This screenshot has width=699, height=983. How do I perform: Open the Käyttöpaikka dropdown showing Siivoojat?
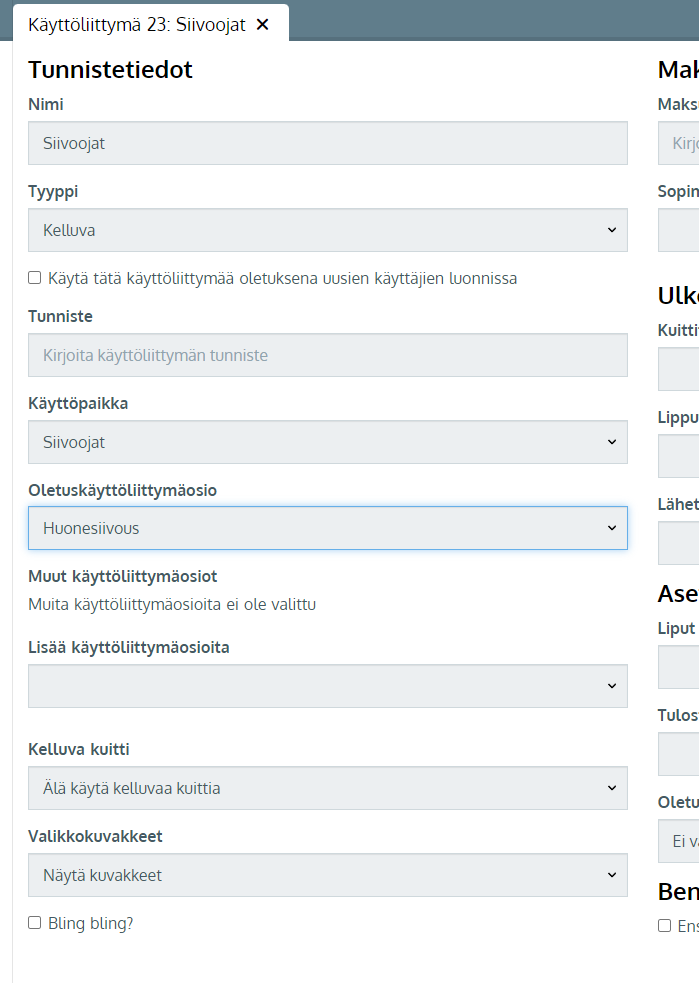(x=328, y=442)
